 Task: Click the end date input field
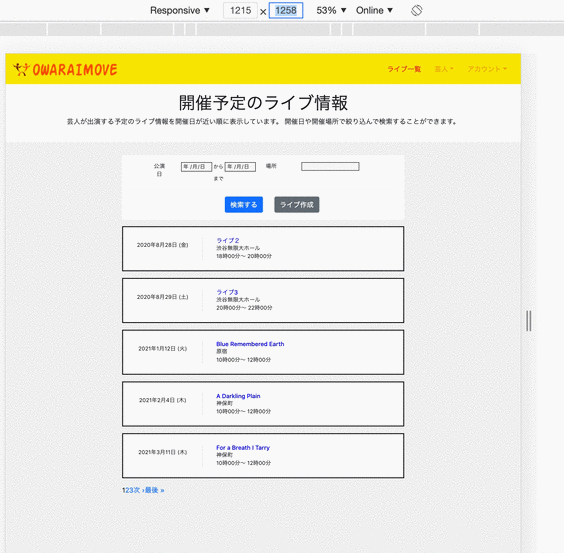coord(240,167)
